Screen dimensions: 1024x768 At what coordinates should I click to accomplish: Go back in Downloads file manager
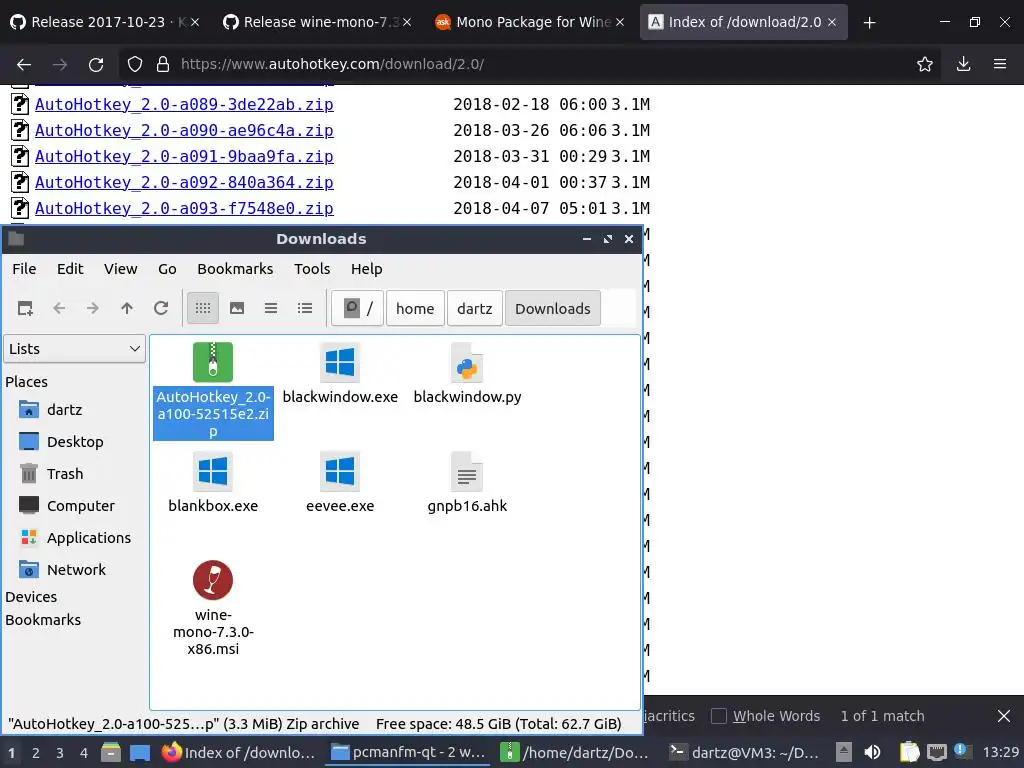59,308
